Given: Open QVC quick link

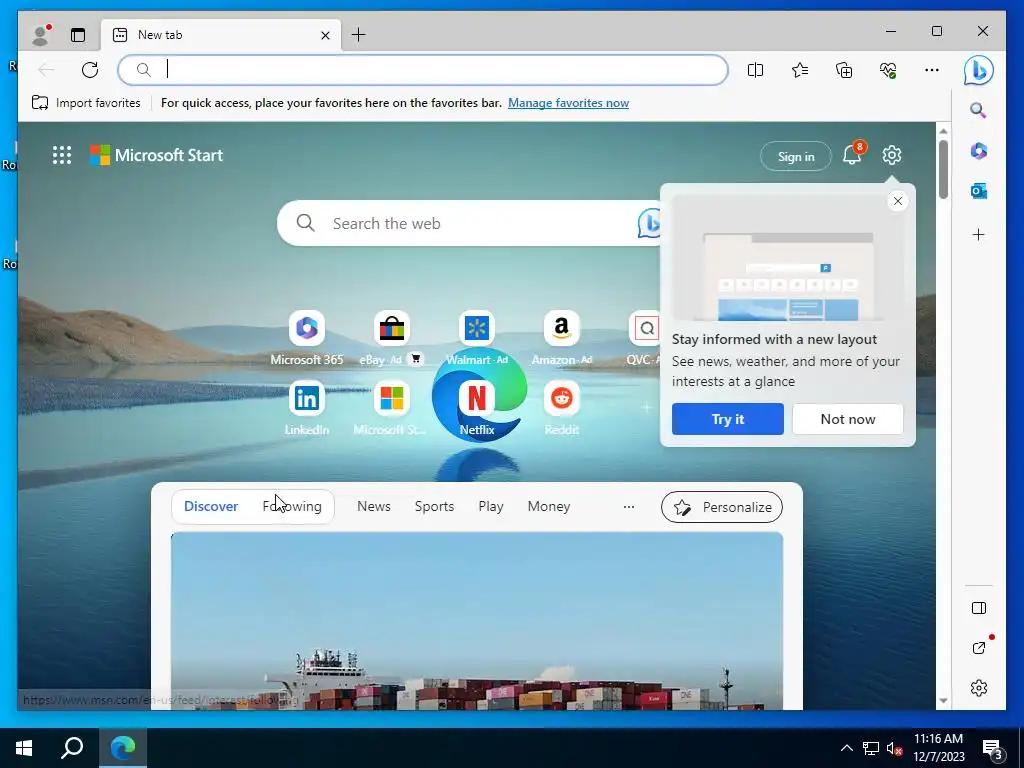Looking at the screenshot, I should (x=645, y=338).
